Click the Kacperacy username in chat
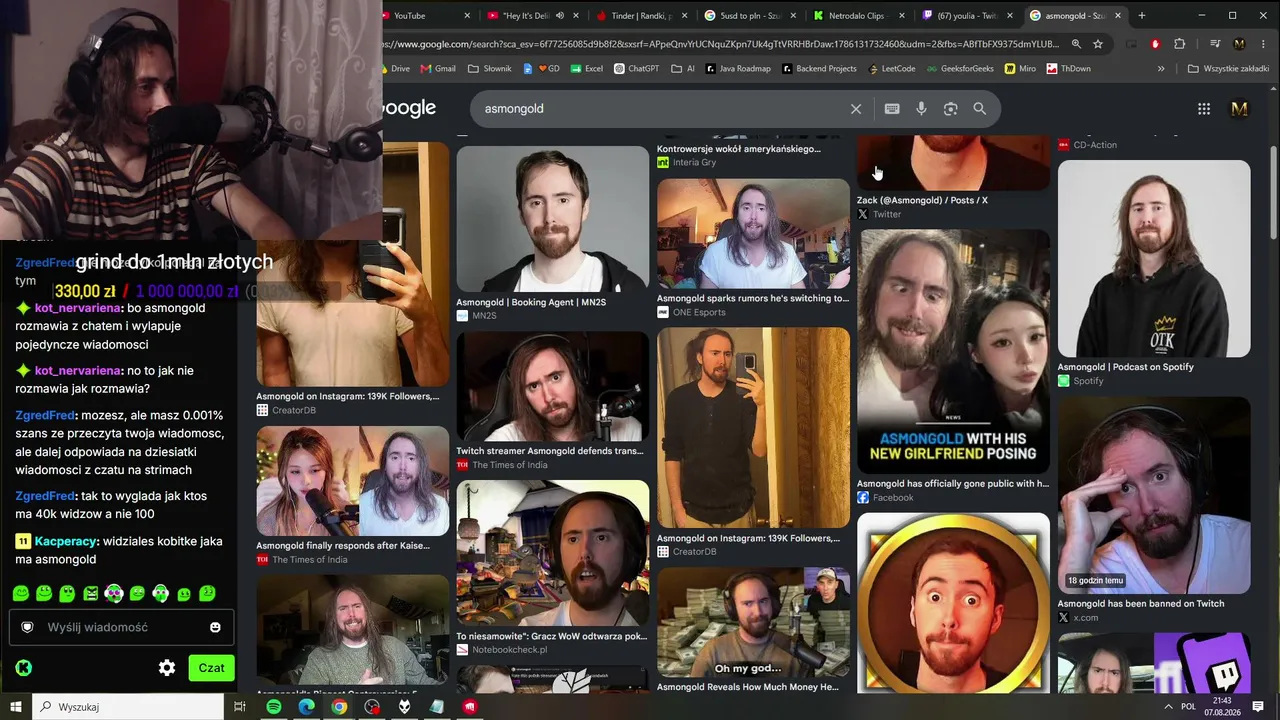1280x720 pixels. [66, 541]
